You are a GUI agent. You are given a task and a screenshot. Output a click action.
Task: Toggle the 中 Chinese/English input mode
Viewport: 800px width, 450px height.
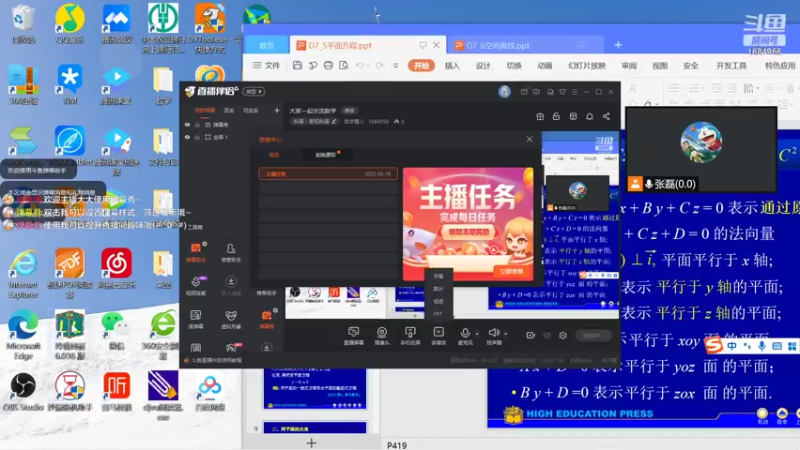click(732, 346)
